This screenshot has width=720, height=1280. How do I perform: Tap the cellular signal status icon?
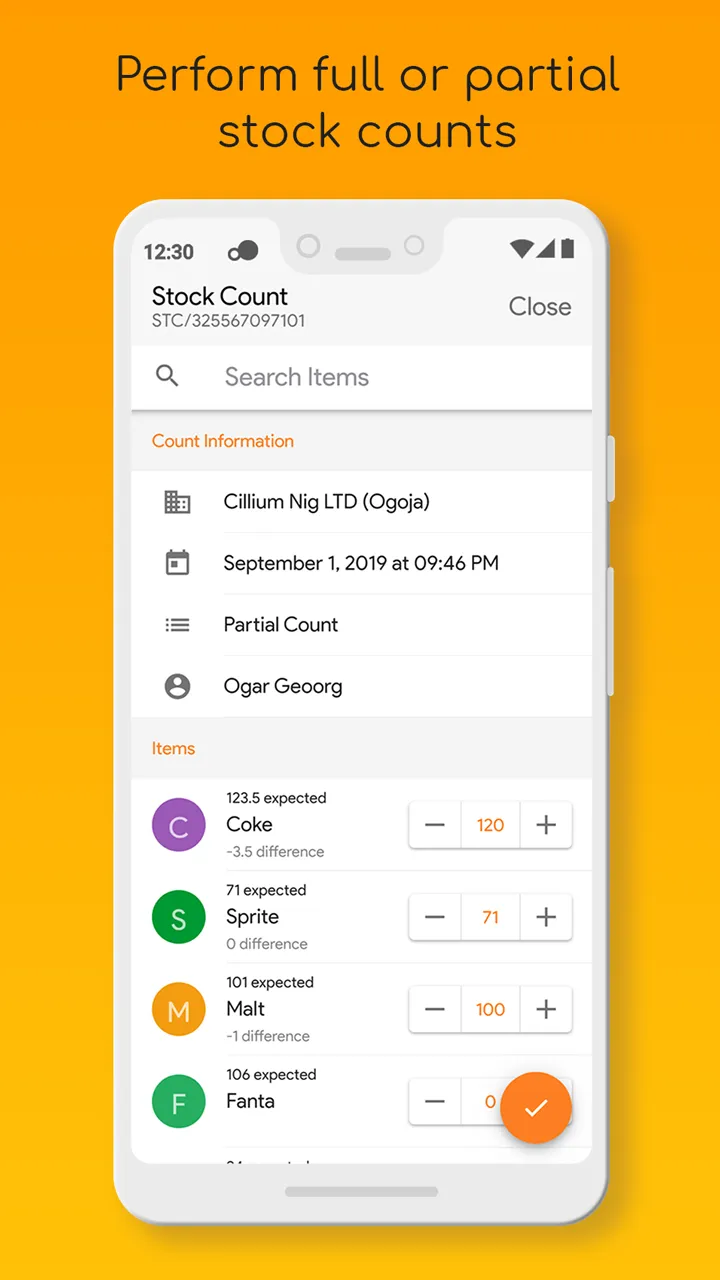click(x=545, y=248)
